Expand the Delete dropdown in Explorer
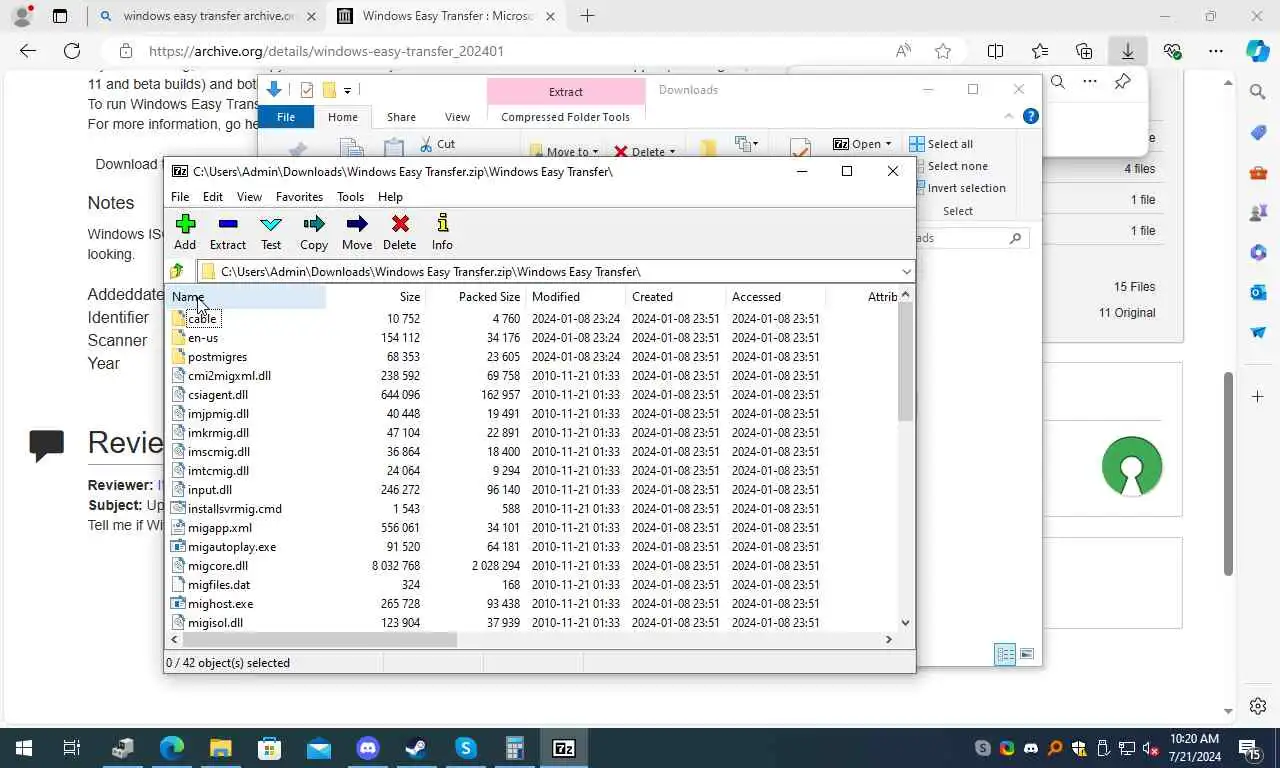Viewport: 1280px width, 768px height. (672, 152)
